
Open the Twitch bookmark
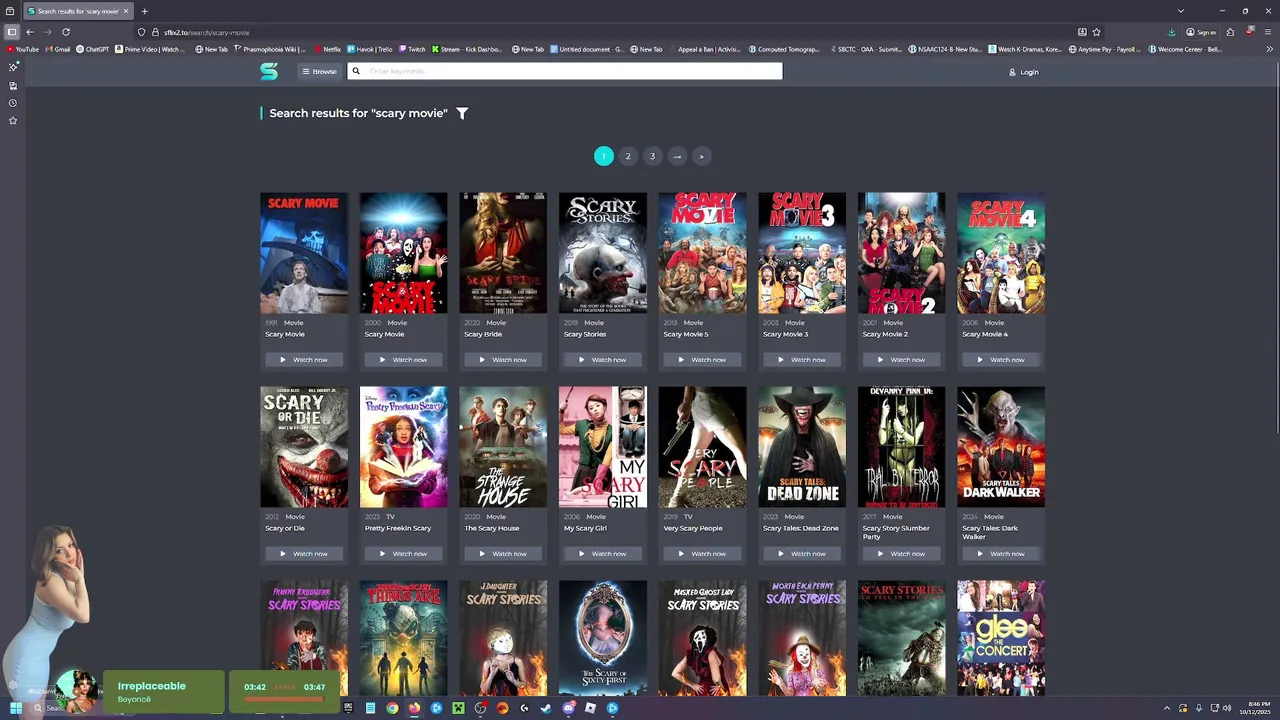point(412,49)
